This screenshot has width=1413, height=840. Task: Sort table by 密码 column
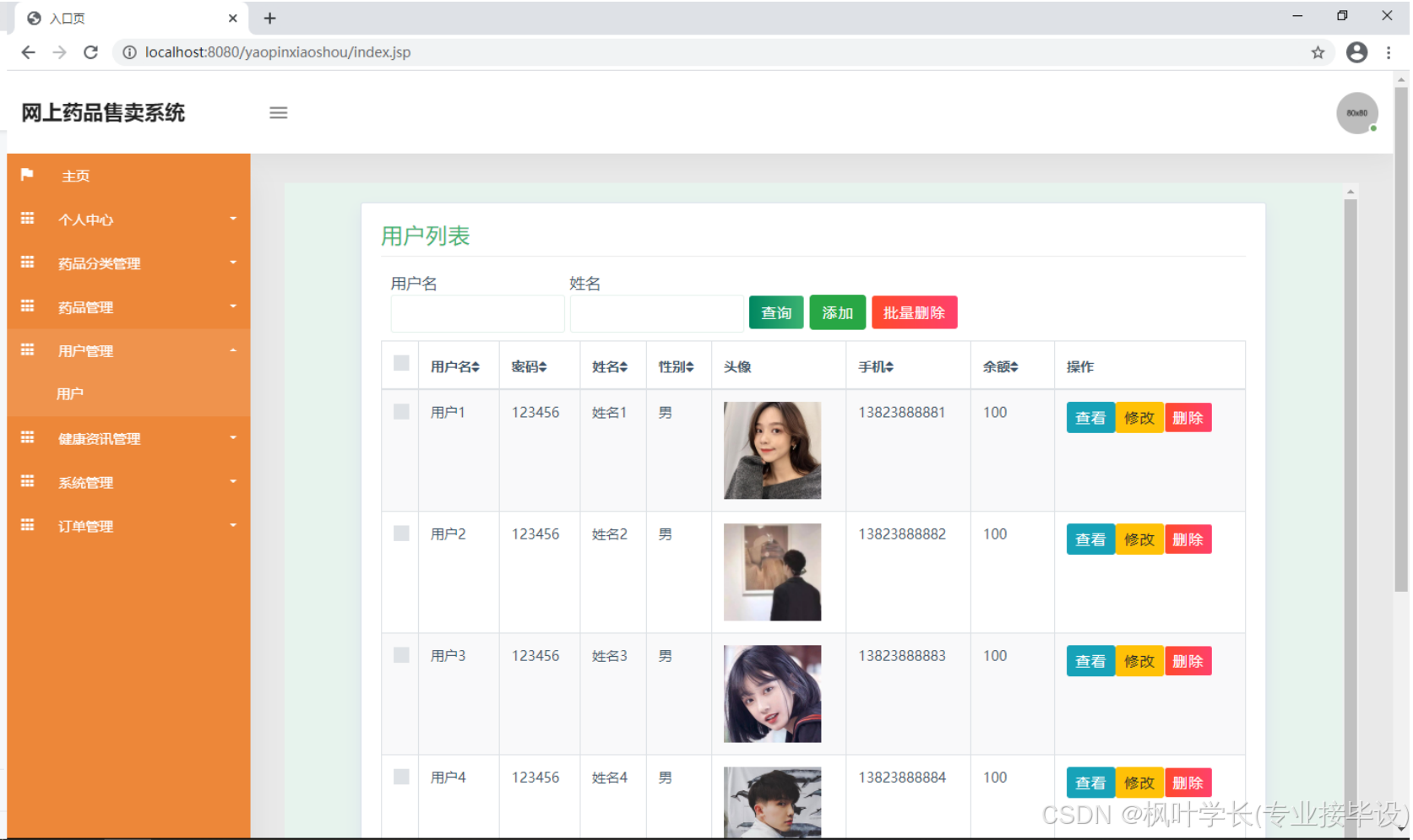click(530, 366)
